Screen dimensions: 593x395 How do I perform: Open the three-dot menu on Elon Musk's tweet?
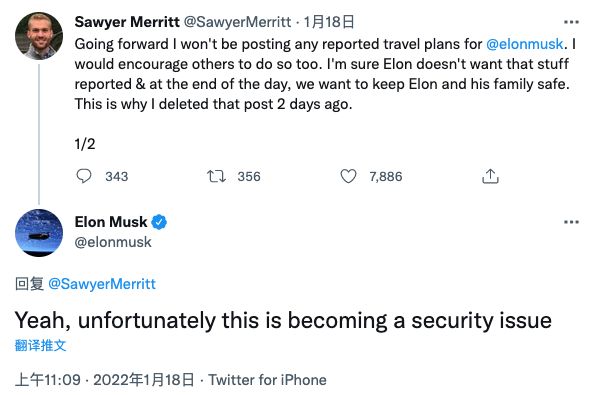[571, 222]
